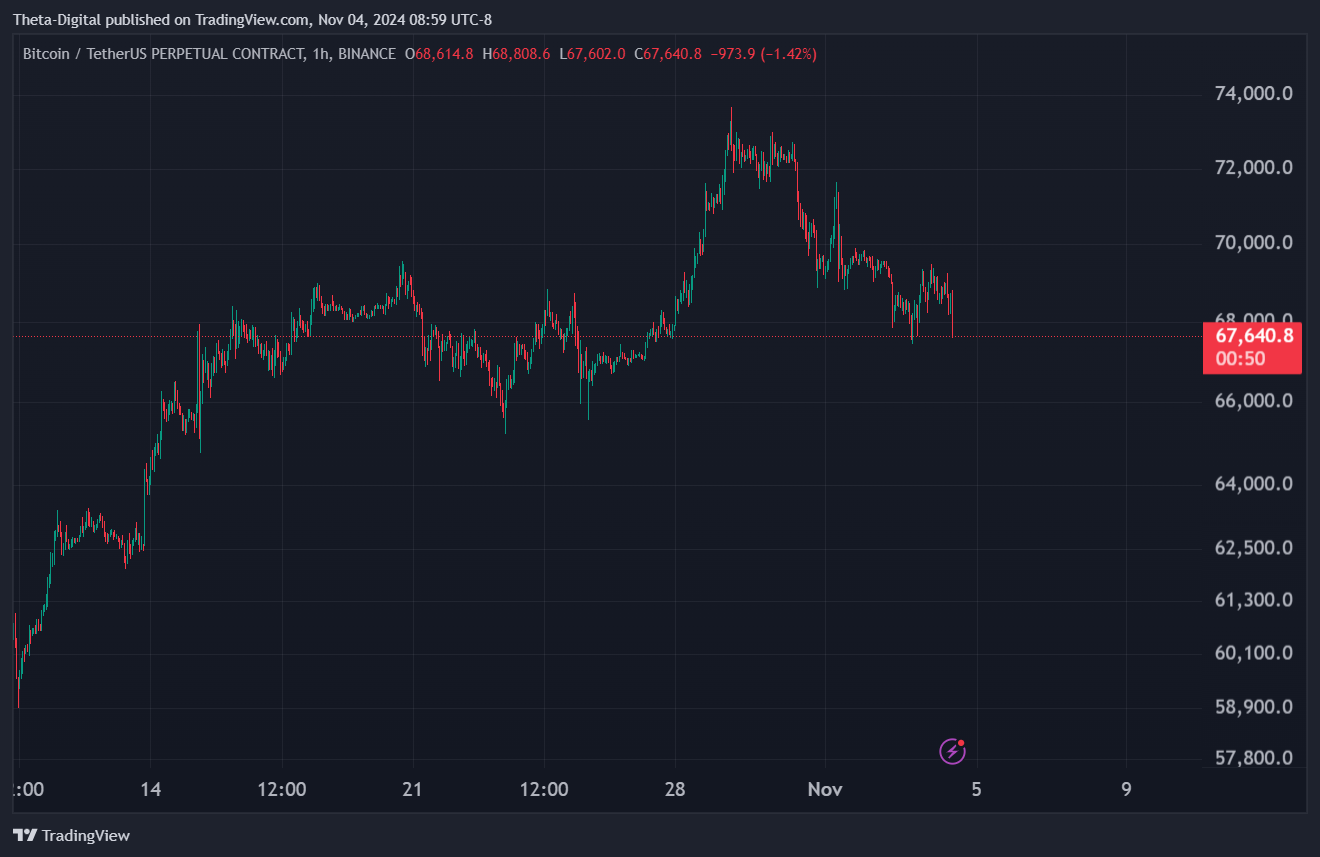Click the 72,000.0 price axis label
Screen dimensions: 1320x857
coord(1254,167)
